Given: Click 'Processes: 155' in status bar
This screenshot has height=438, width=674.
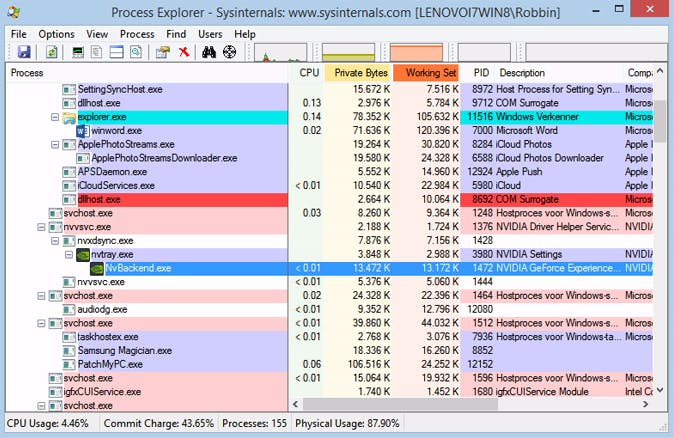Looking at the screenshot, I should tap(254, 423).
